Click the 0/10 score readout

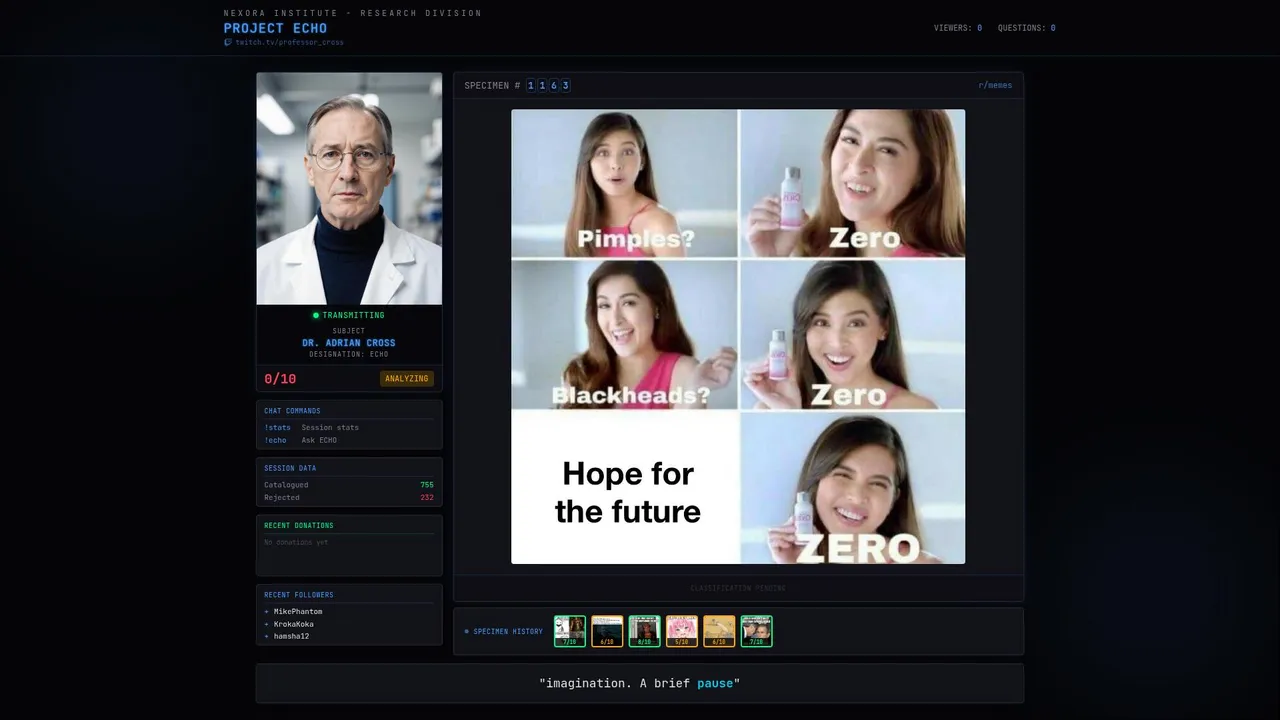[x=280, y=379]
